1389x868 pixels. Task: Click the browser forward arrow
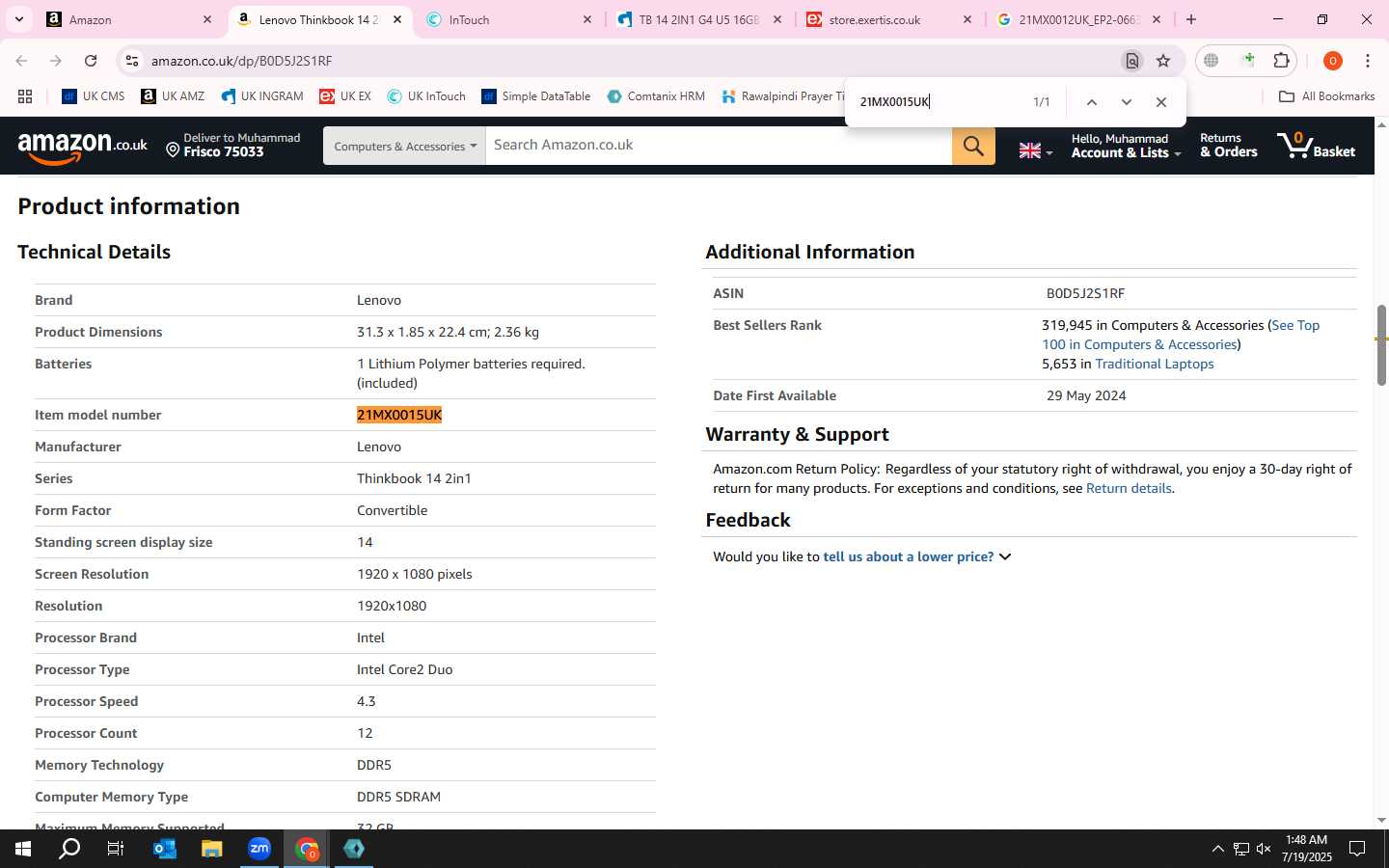pos(56,61)
